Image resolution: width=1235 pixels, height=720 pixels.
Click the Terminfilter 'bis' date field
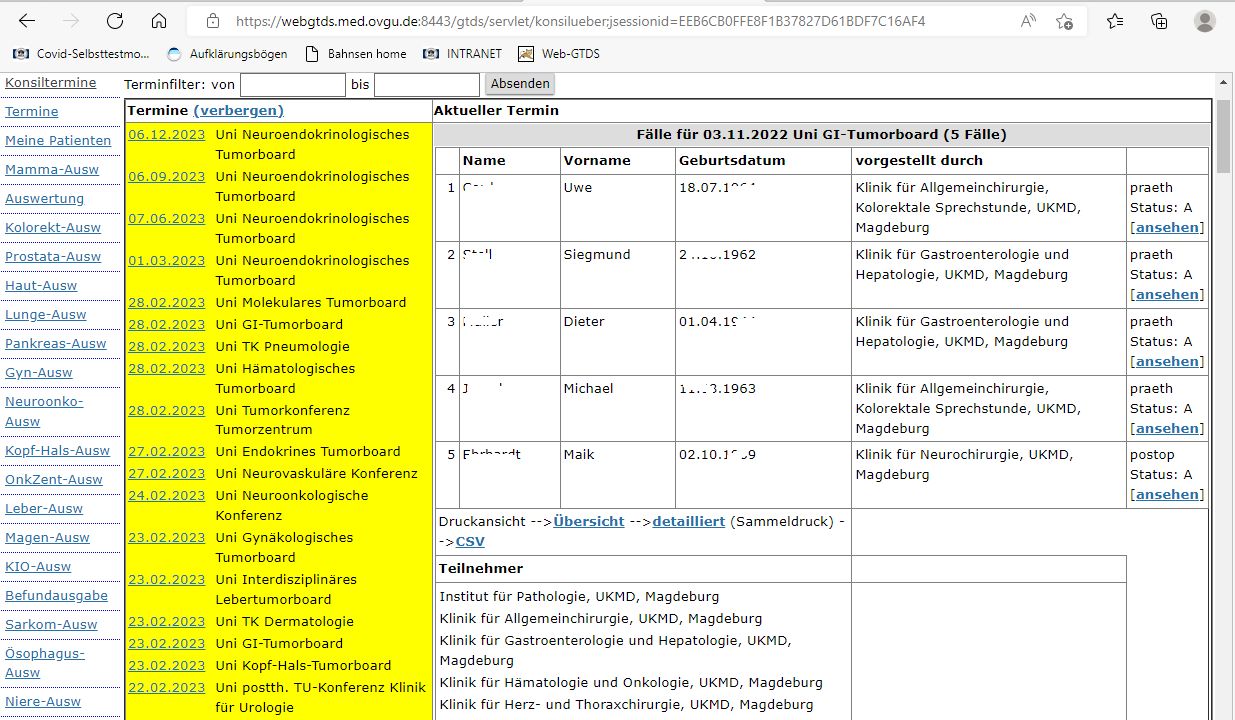[427, 85]
